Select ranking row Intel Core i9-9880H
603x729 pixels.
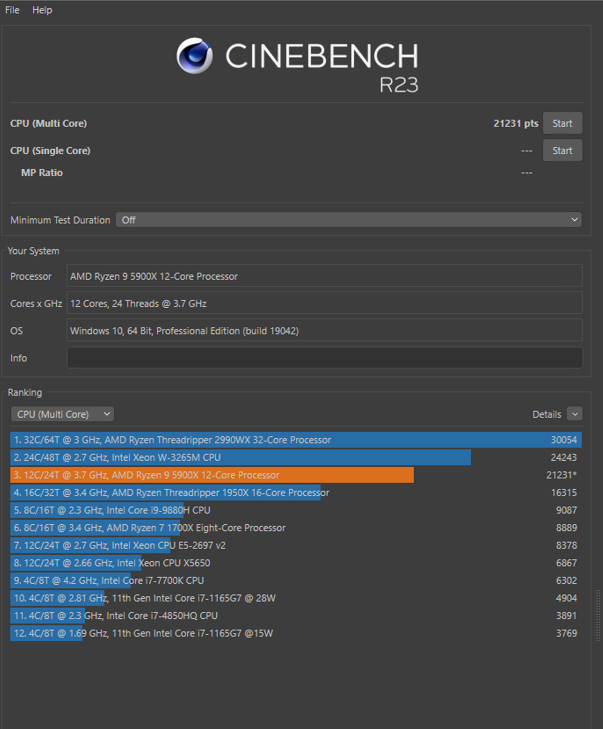click(296, 510)
